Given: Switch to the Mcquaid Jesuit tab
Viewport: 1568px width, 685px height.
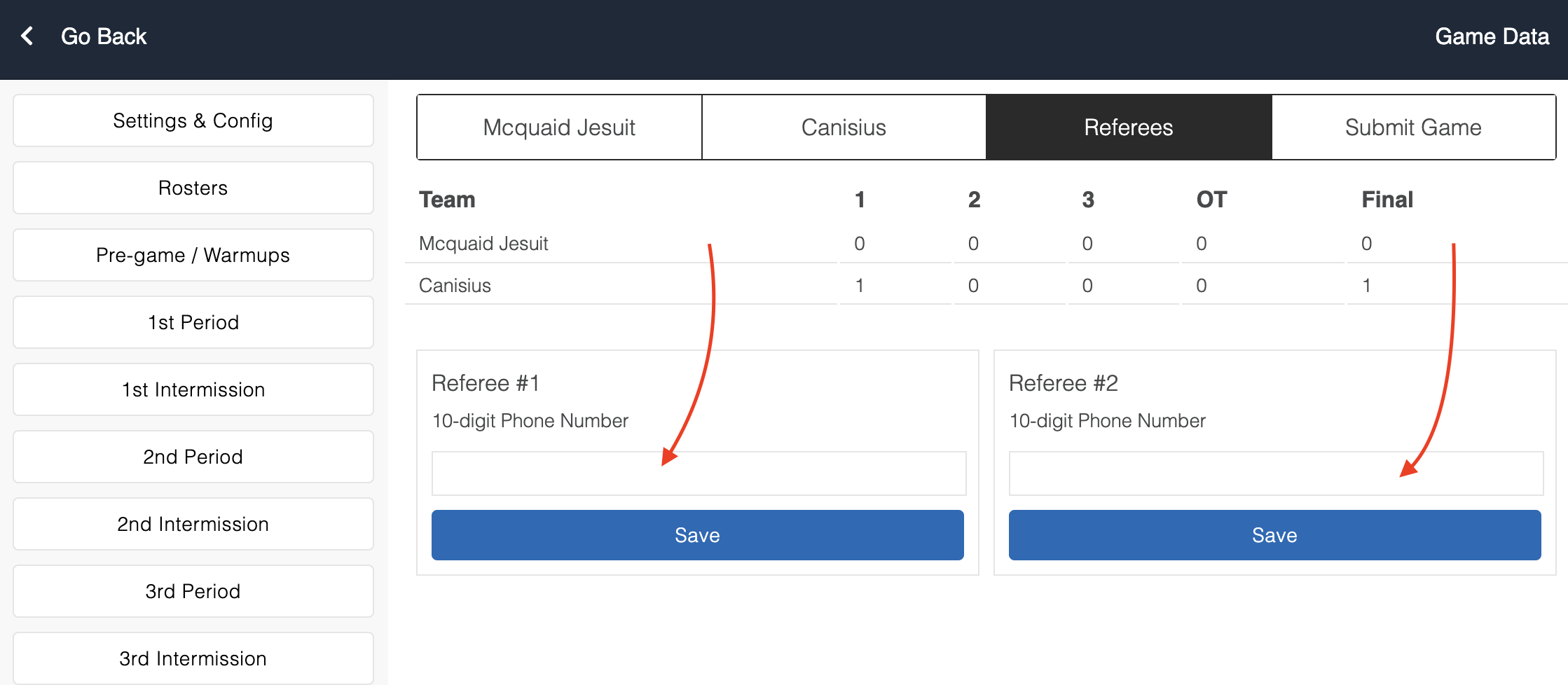Looking at the screenshot, I should click(559, 127).
